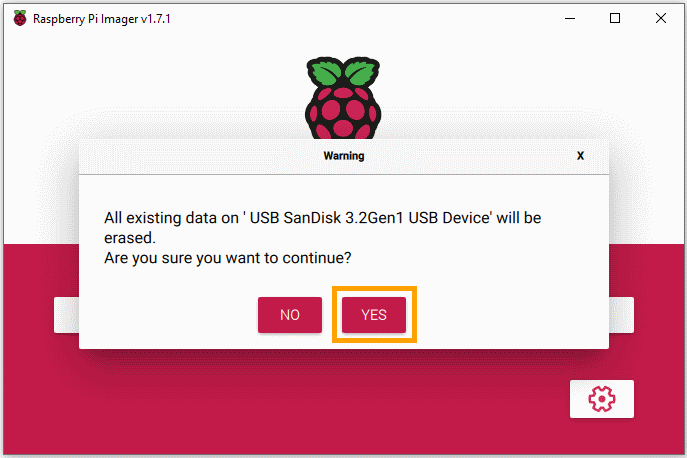This screenshot has width=687, height=458.
Task: Click the gray Warning dialog header bar
Action: [x=344, y=156]
